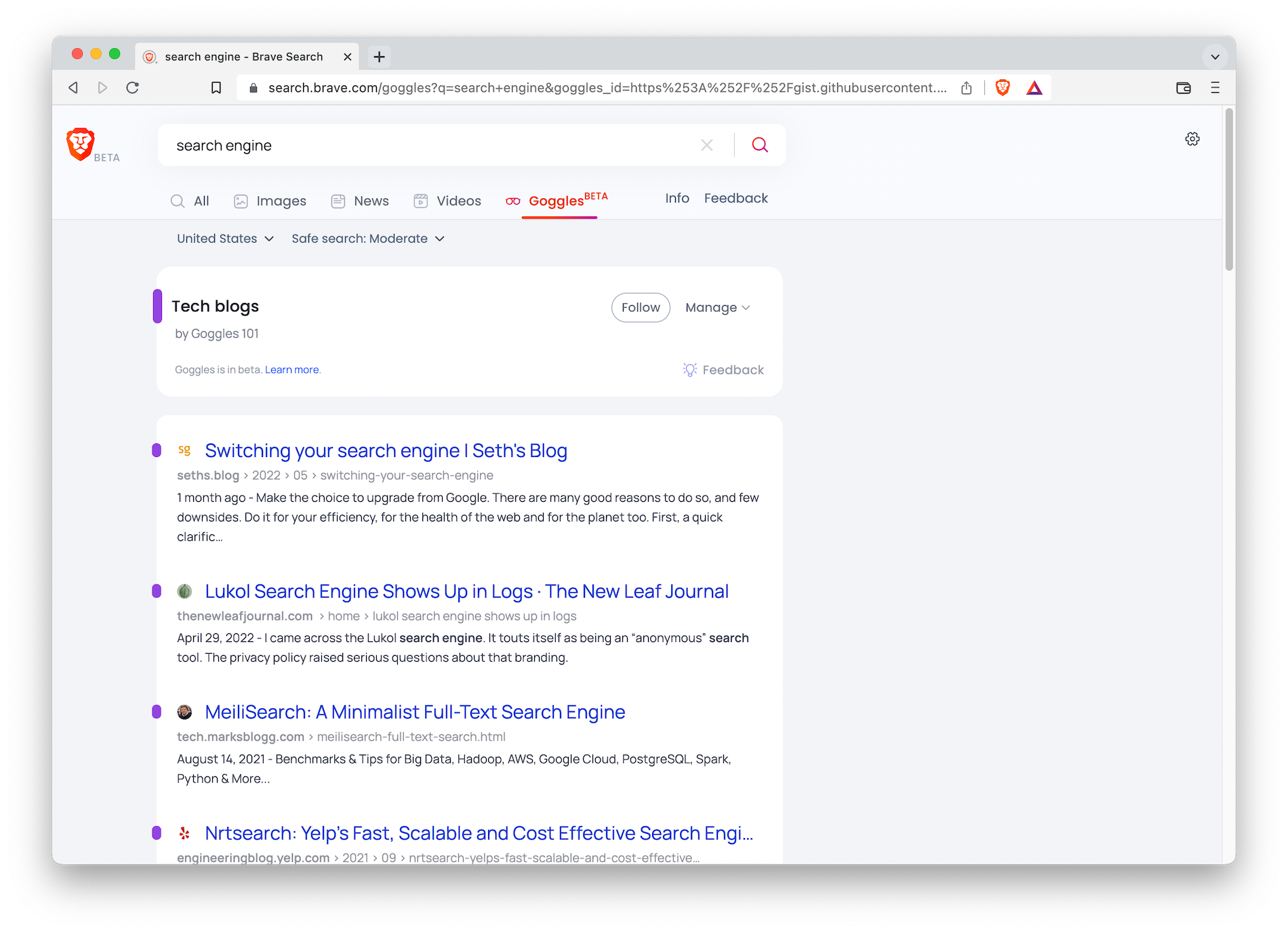Switch to the Images tab
Viewport: 1288px width, 933px height.
click(270, 201)
